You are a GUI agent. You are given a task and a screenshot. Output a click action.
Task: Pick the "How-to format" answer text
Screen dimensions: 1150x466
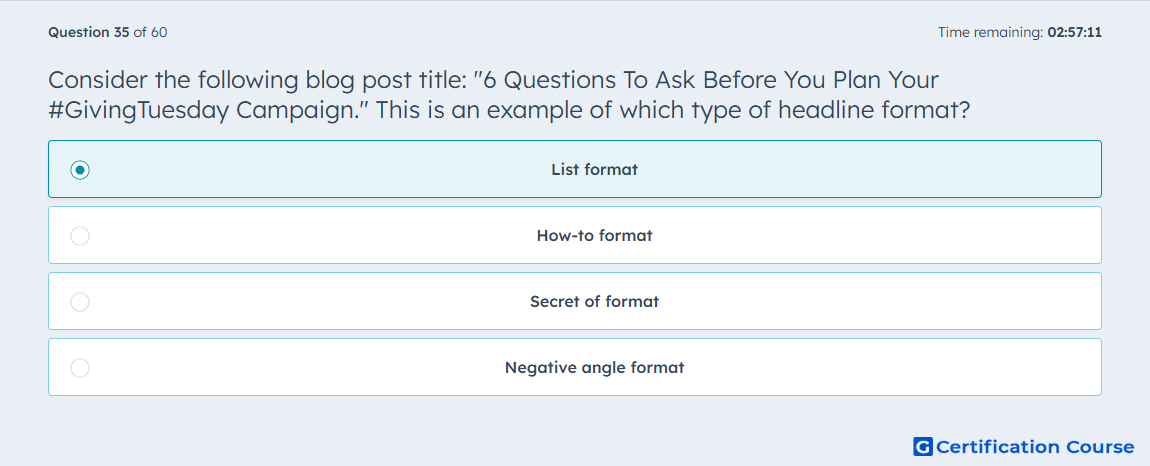(595, 236)
